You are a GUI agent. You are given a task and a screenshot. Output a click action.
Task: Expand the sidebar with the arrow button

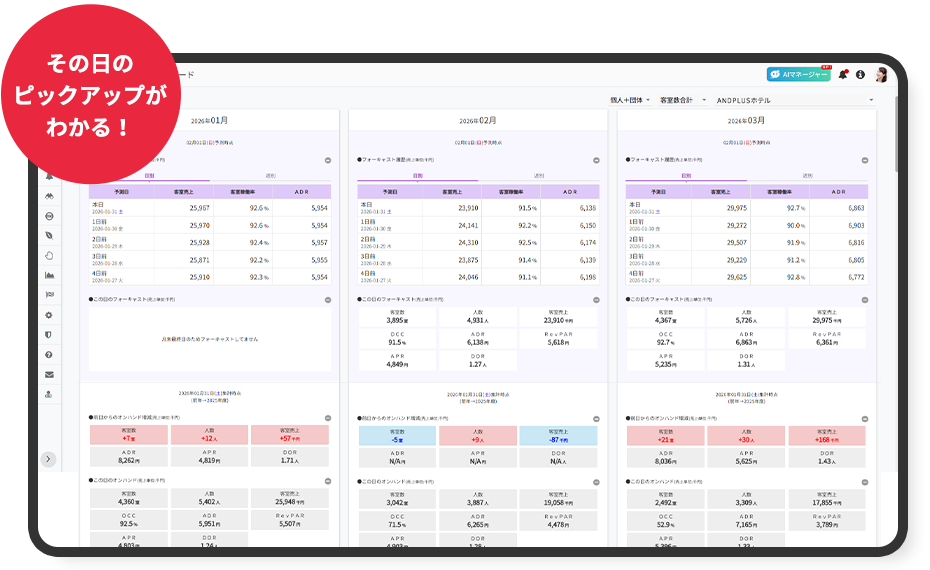click(49, 459)
